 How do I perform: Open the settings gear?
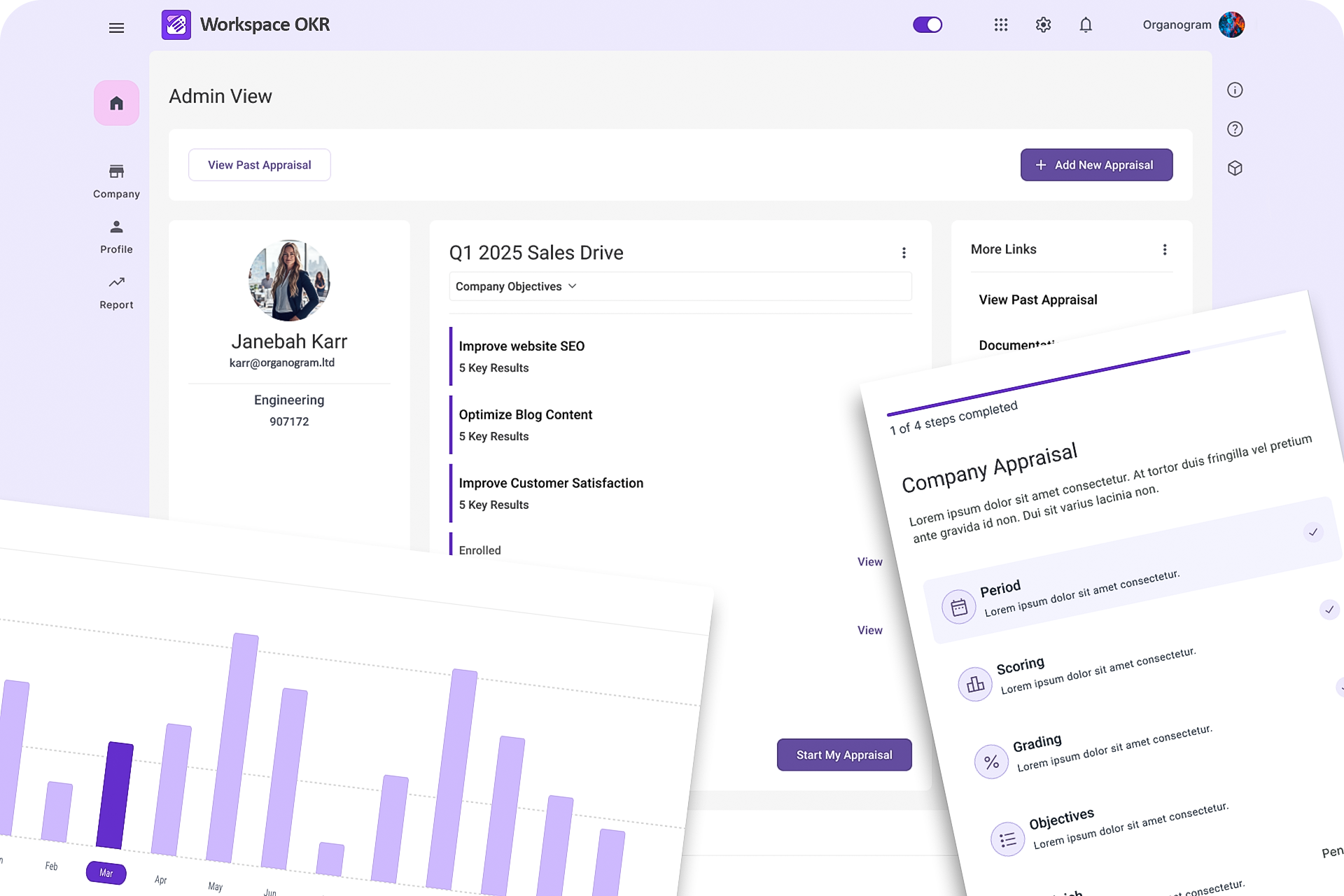tap(1042, 24)
